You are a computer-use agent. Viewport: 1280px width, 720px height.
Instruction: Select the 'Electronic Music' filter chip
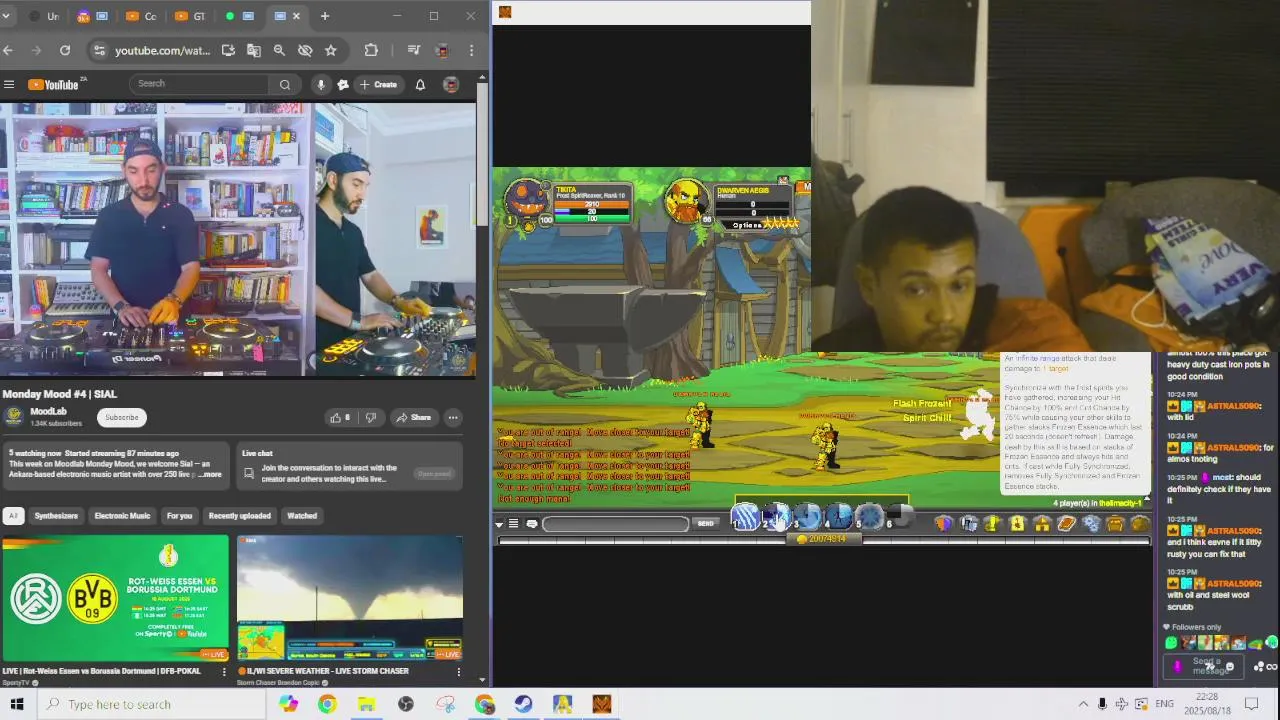click(122, 516)
